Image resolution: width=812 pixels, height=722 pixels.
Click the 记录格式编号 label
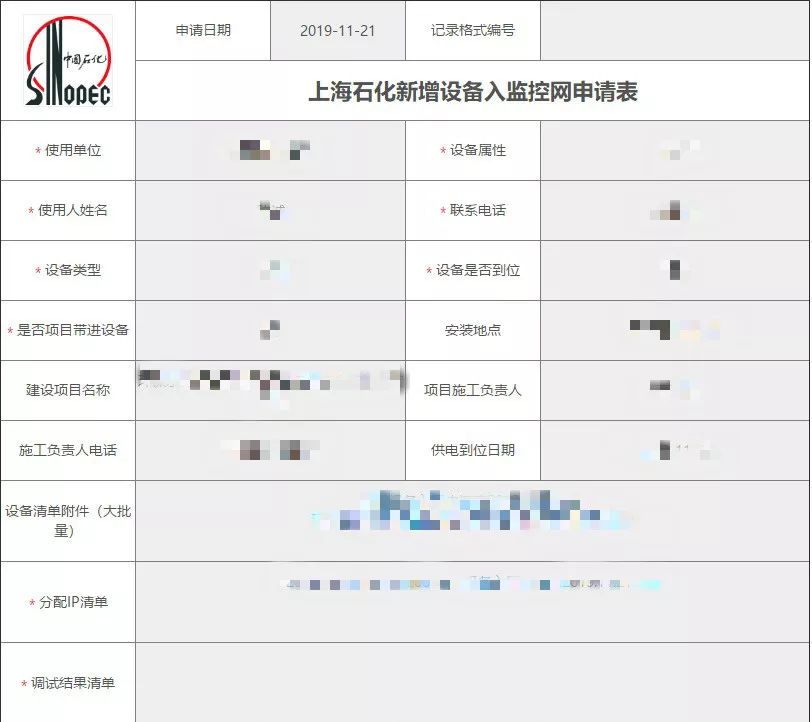[473, 31]
